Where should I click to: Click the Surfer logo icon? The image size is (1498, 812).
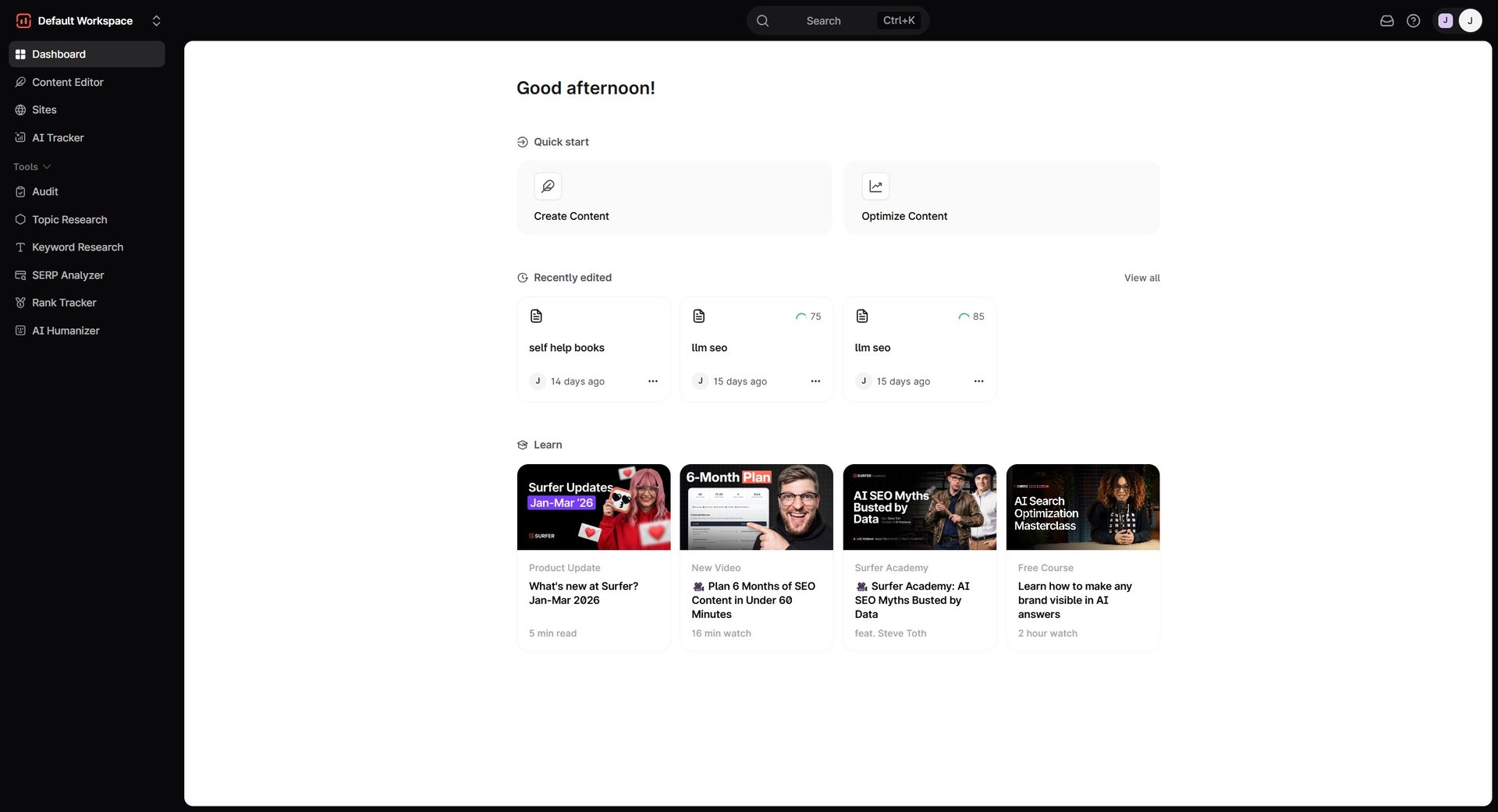coord(23,21)
